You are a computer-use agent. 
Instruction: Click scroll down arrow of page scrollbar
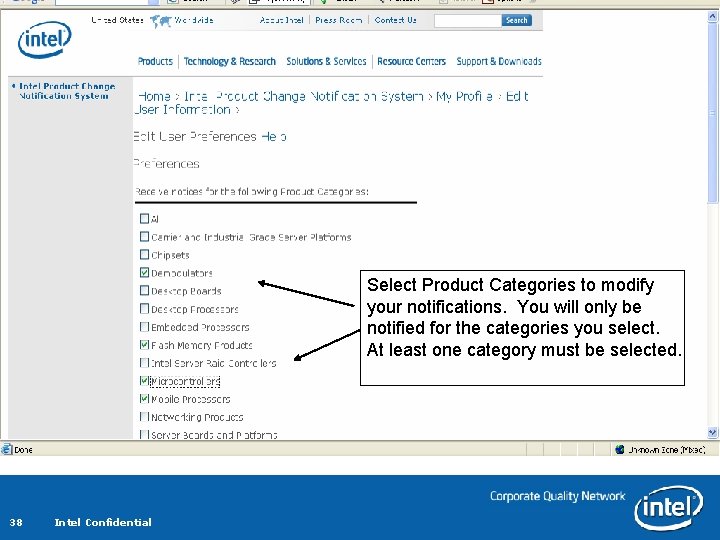(x=712, y=433)
